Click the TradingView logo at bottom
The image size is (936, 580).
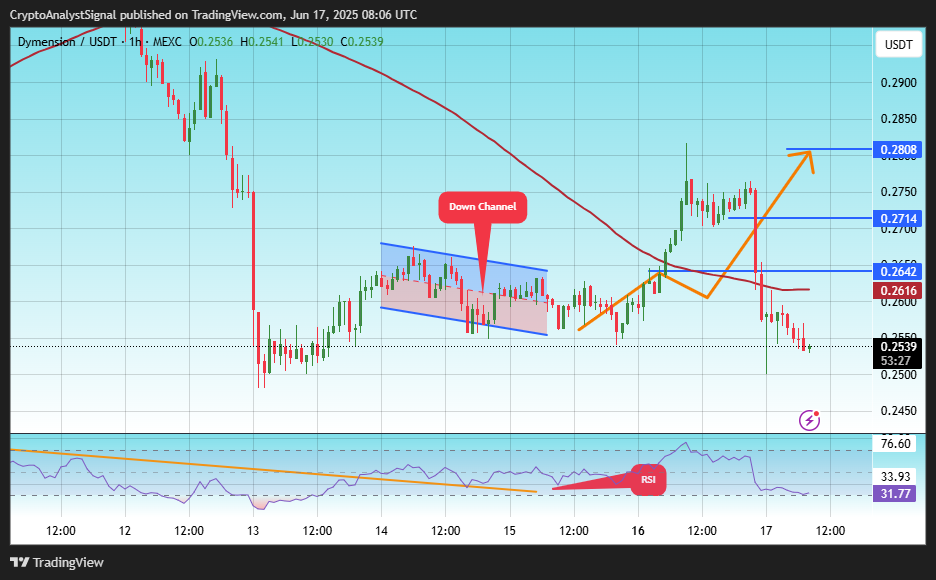[57, 563]
